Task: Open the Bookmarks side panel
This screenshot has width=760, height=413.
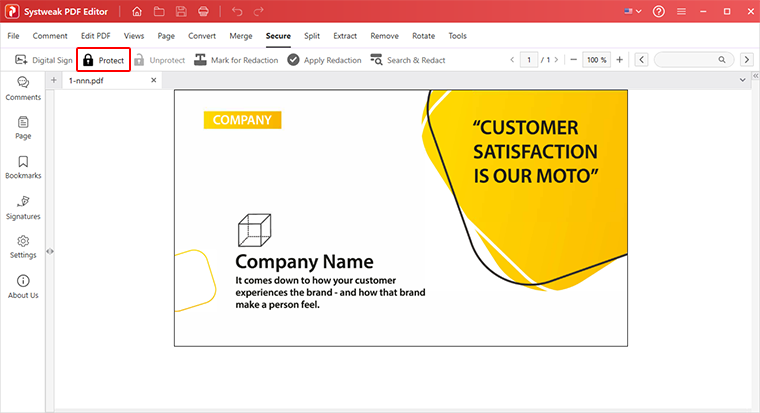Action: (23, 168)
